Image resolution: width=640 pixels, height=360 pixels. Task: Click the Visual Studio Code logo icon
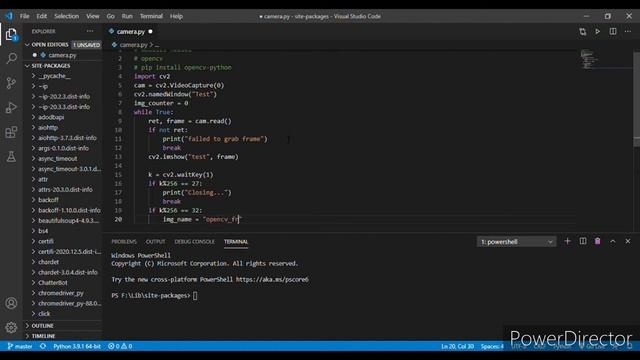(x=9, y=16)
